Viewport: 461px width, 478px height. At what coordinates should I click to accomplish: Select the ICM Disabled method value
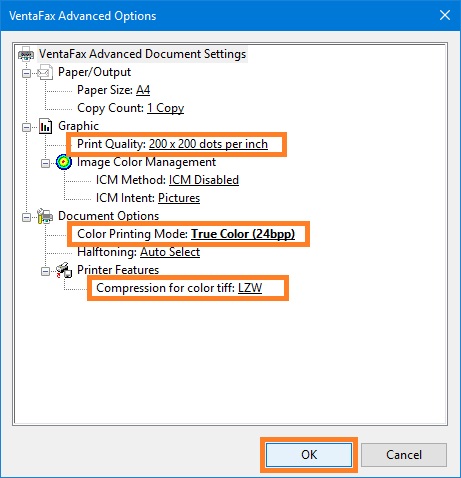204,180
